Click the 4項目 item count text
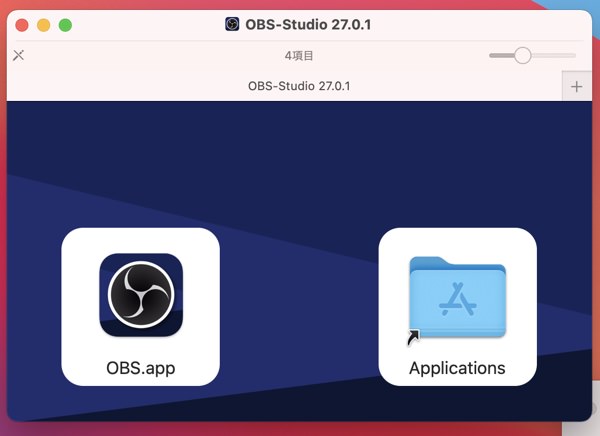600x436 pixels. [x=299, y=56]
